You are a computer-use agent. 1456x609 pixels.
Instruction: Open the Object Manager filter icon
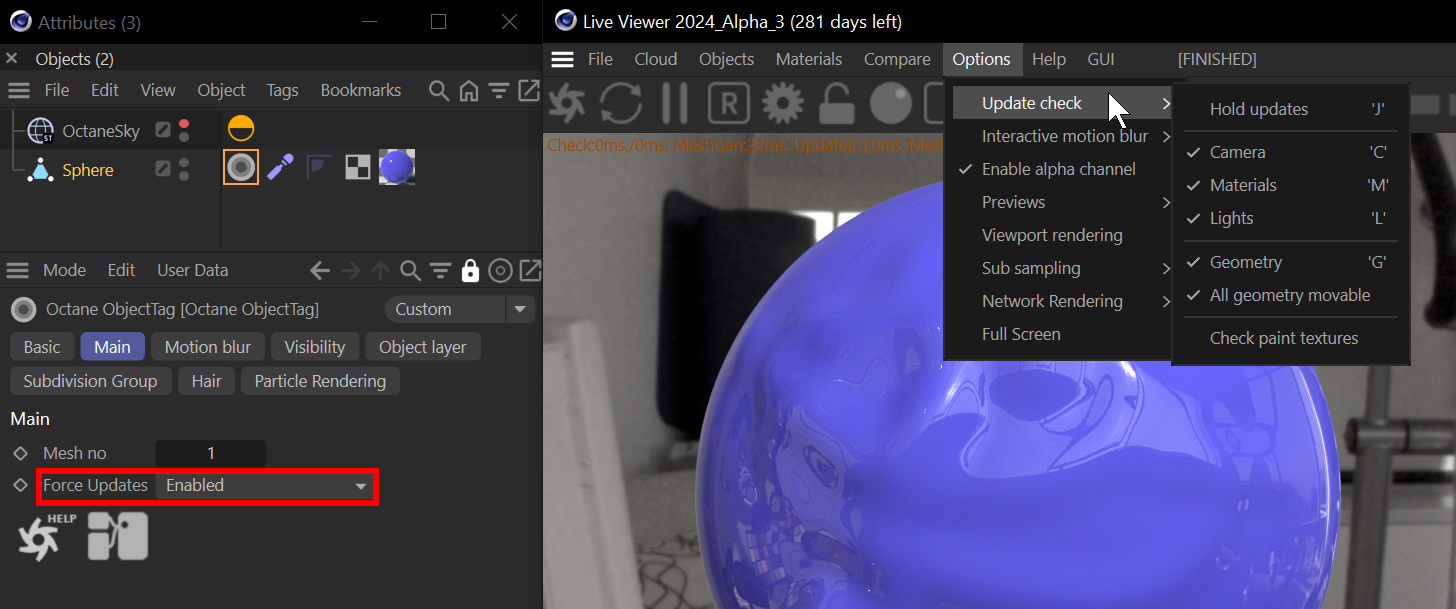pos(498,90)
